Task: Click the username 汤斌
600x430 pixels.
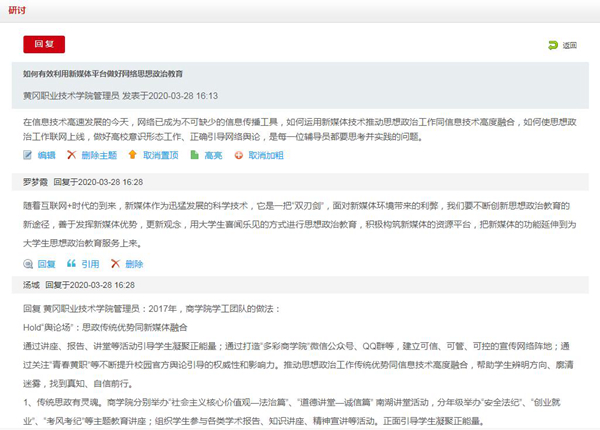Action: [x=31, y=285]
